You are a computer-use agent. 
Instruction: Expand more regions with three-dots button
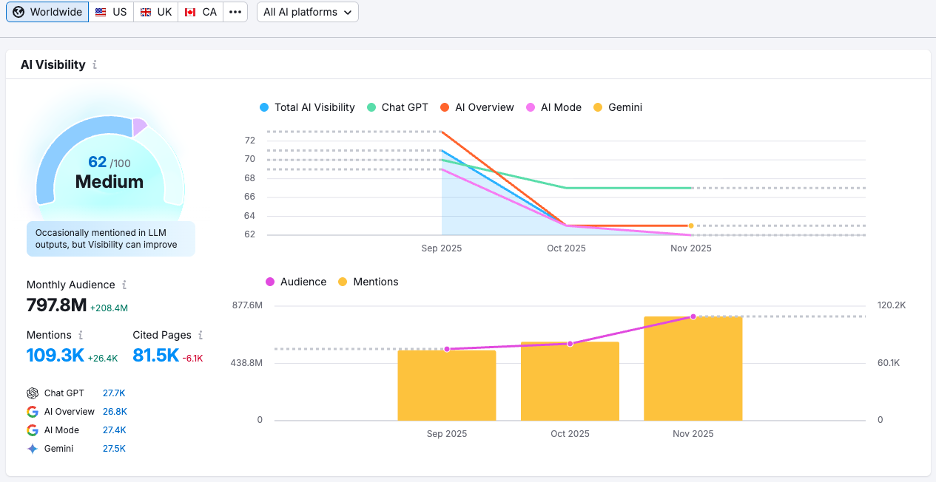pos(235,12)
